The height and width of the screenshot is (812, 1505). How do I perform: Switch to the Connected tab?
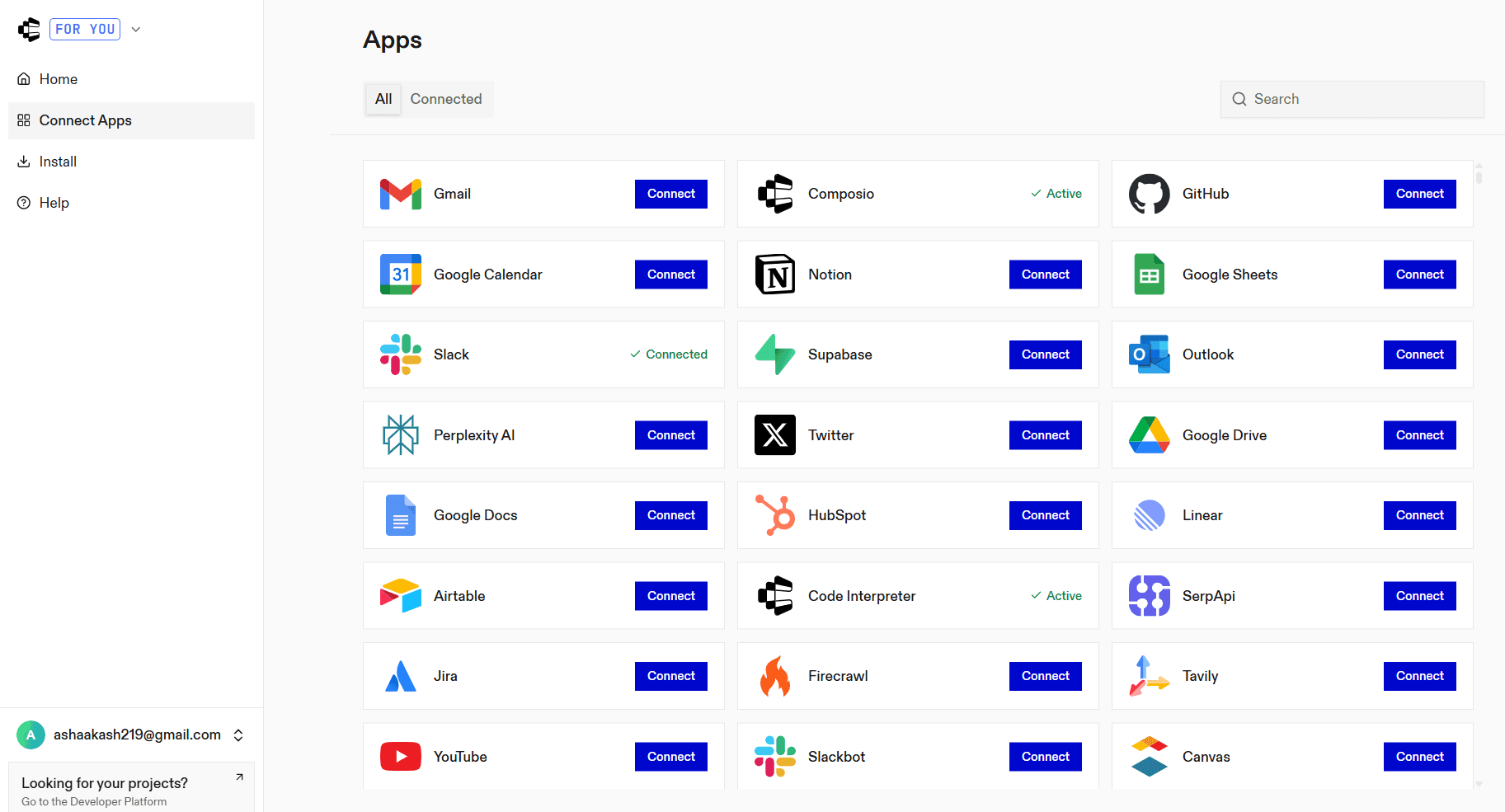446,99
